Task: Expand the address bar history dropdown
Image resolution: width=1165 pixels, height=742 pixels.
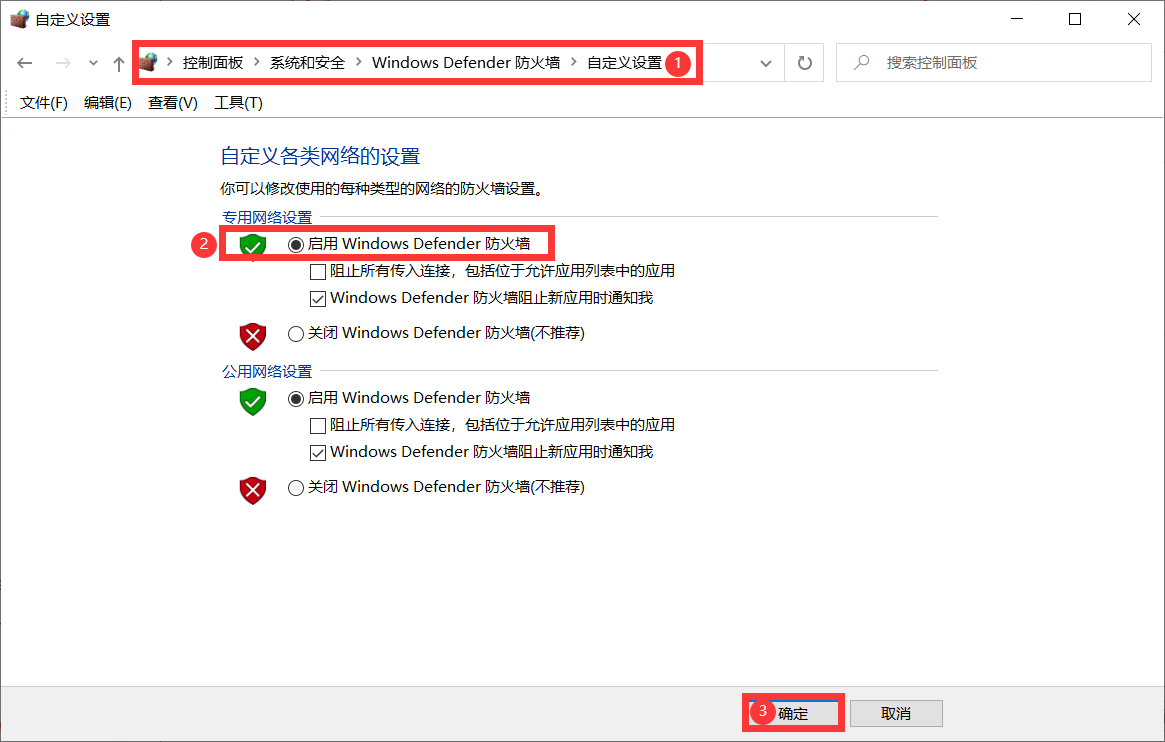Action: click(765, 63)
